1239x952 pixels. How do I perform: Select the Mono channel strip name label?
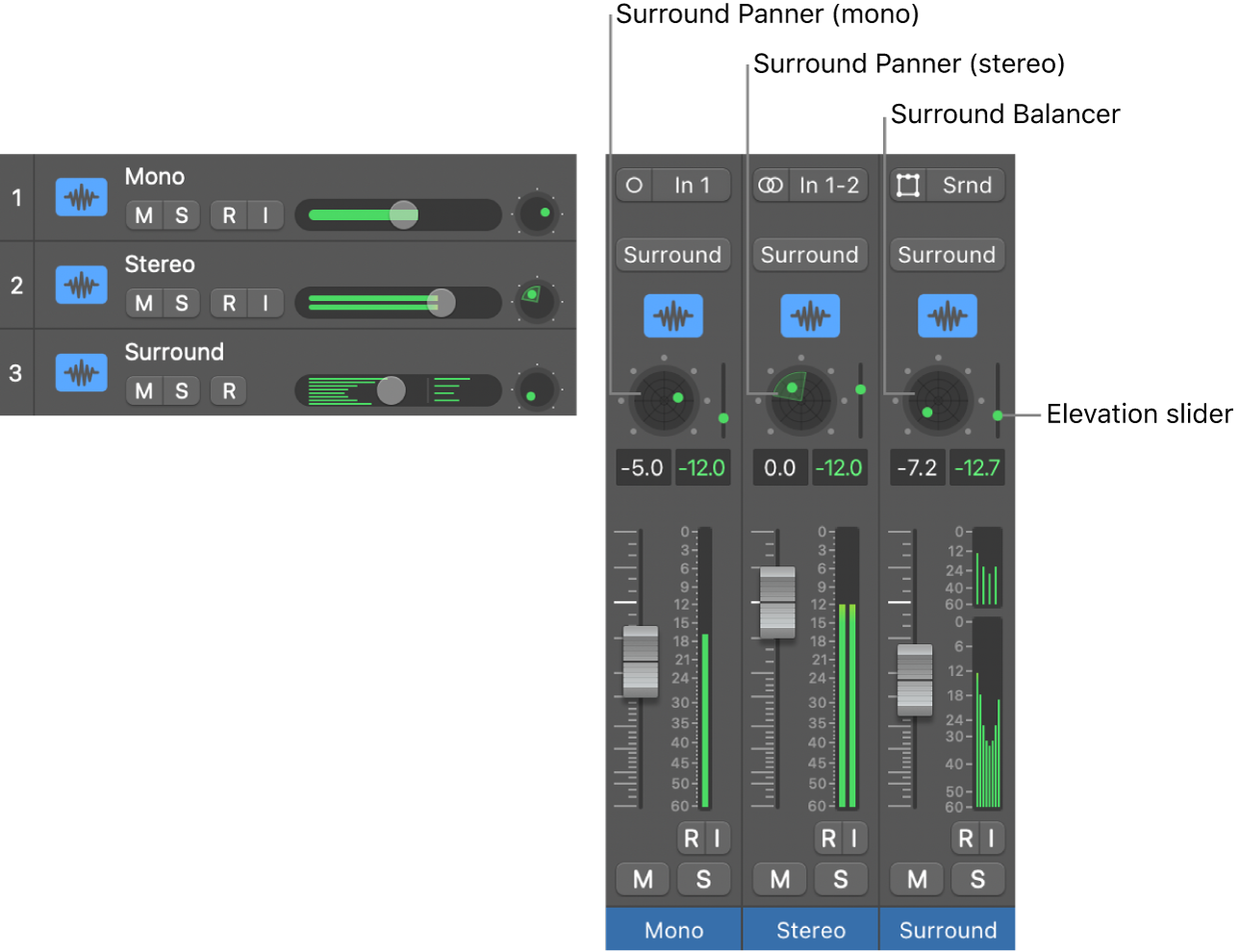672,929
